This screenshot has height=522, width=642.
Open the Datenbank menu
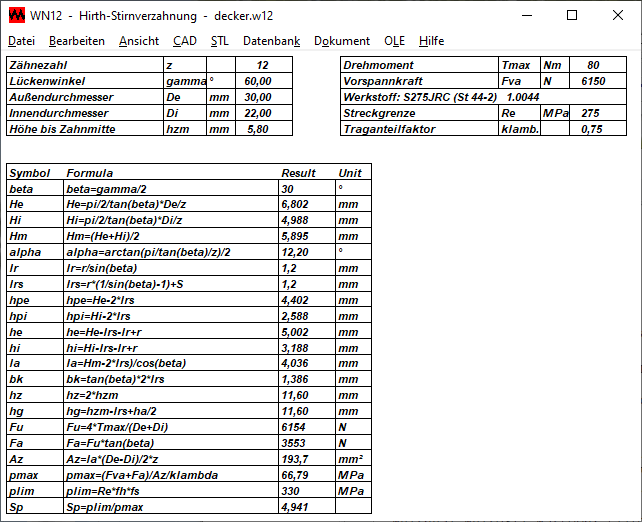[271, 41]
